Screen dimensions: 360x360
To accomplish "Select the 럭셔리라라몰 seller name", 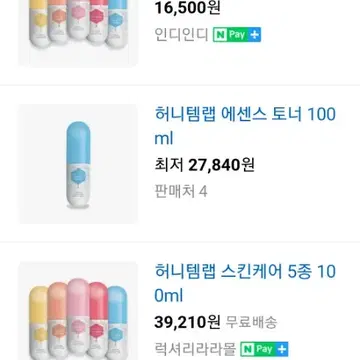I will [195, 349].
